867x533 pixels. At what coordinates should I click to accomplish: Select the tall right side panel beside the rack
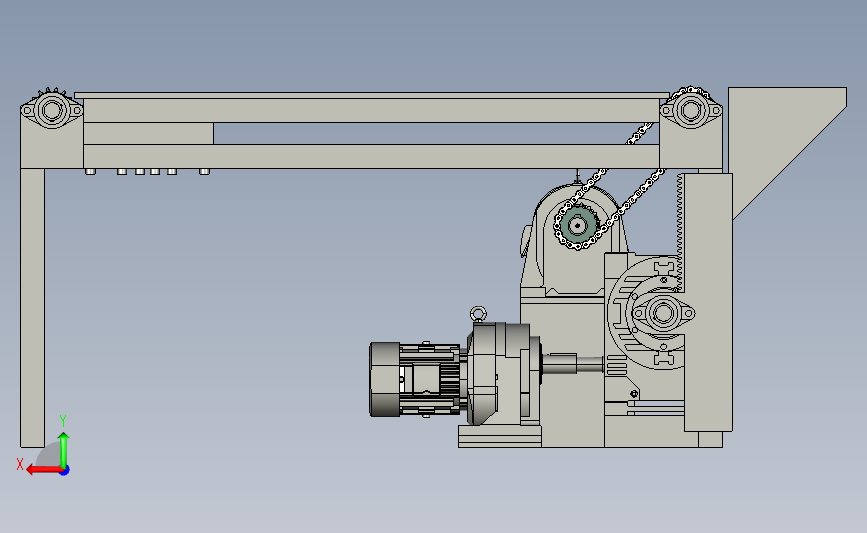(709, 302)
